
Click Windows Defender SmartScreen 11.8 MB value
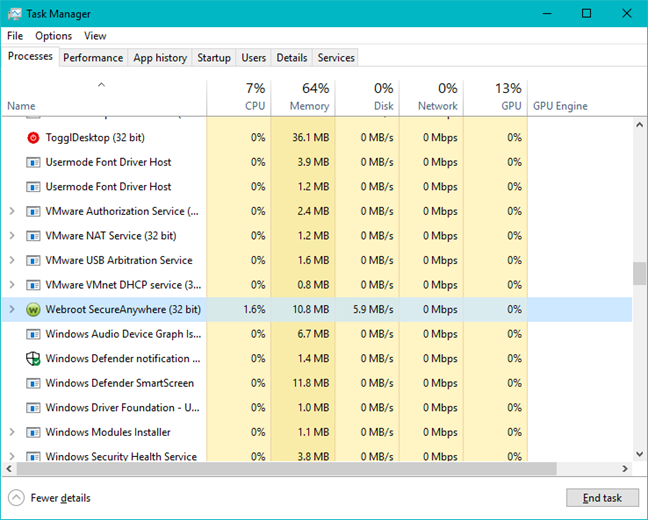[x=311, y=383]
